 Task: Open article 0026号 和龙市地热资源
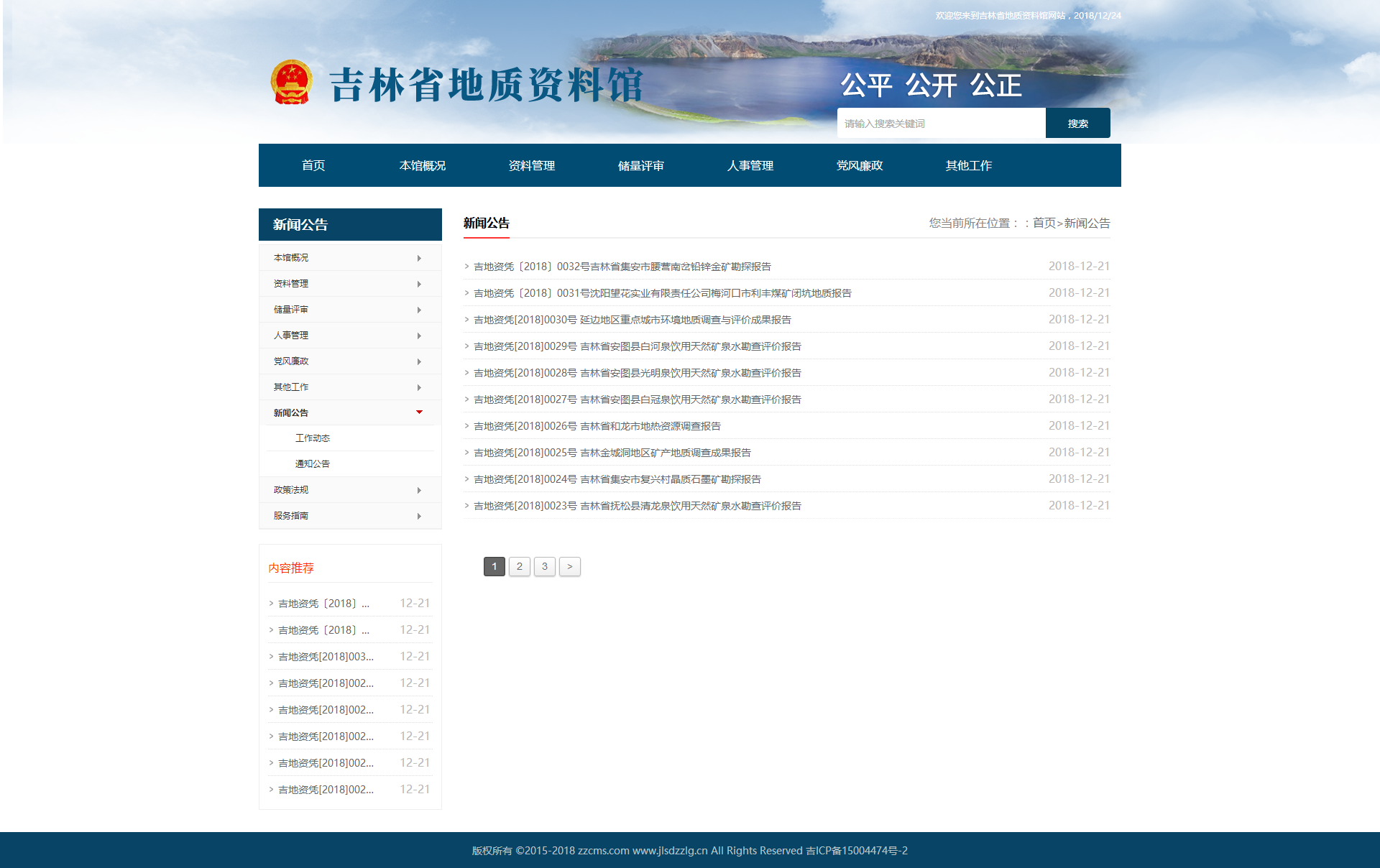coord(597,426)
